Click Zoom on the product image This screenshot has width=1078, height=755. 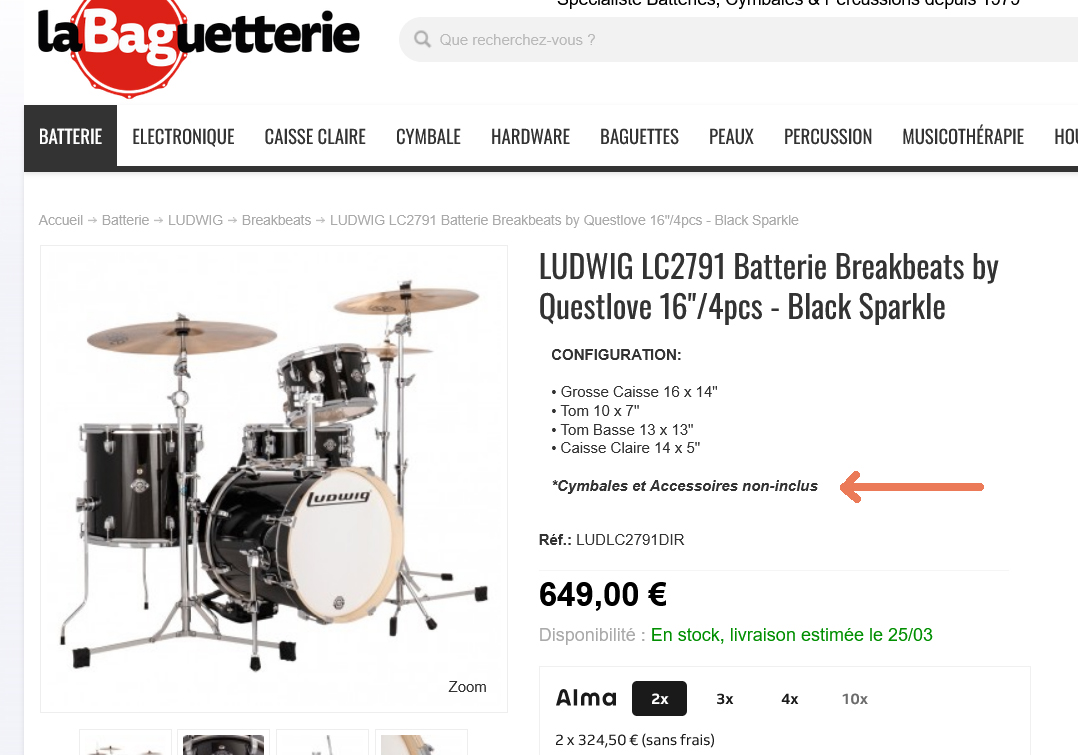coord(467,687)
